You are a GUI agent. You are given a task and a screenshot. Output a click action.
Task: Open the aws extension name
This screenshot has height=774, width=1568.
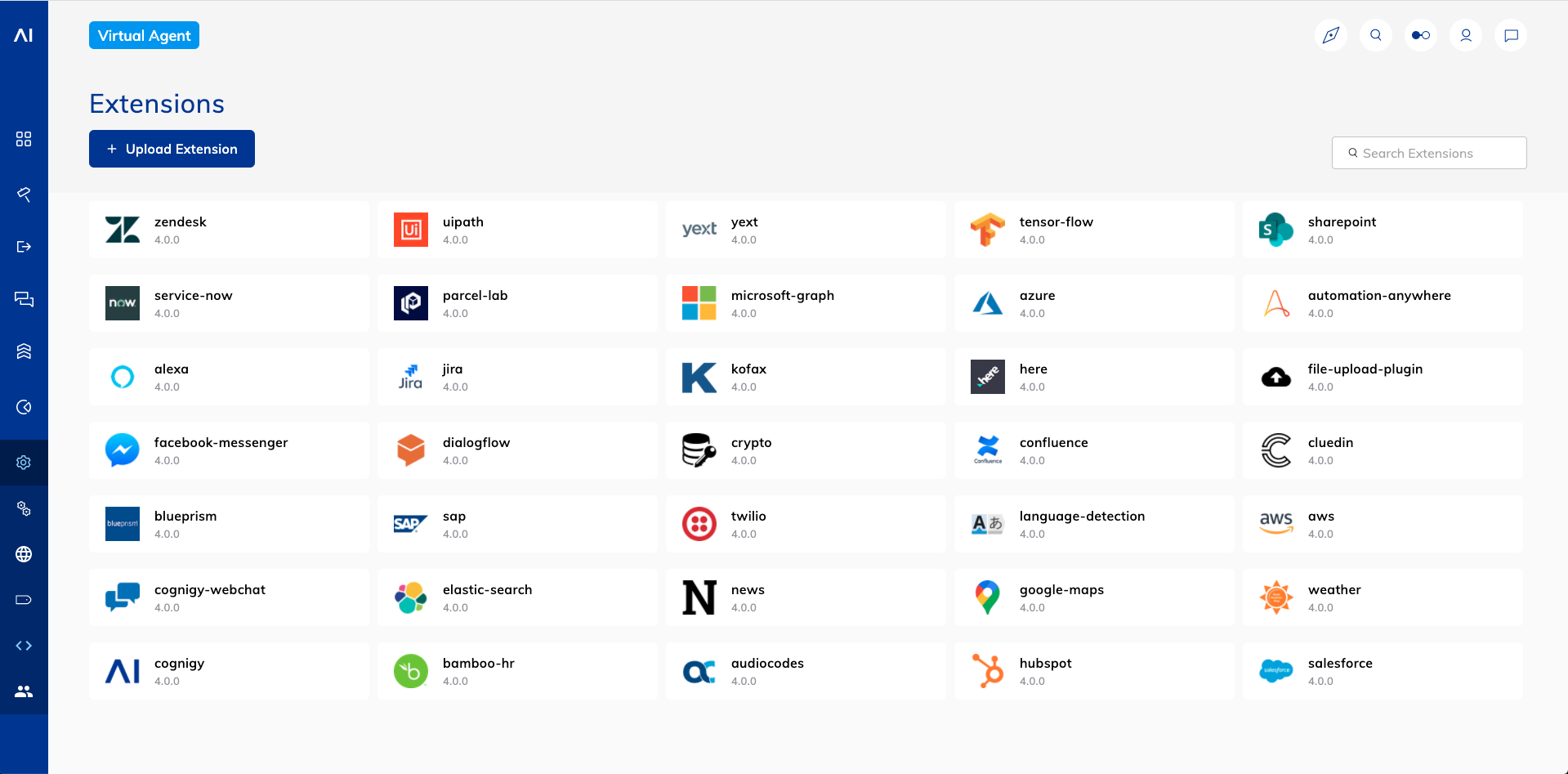coord(1320,516)
